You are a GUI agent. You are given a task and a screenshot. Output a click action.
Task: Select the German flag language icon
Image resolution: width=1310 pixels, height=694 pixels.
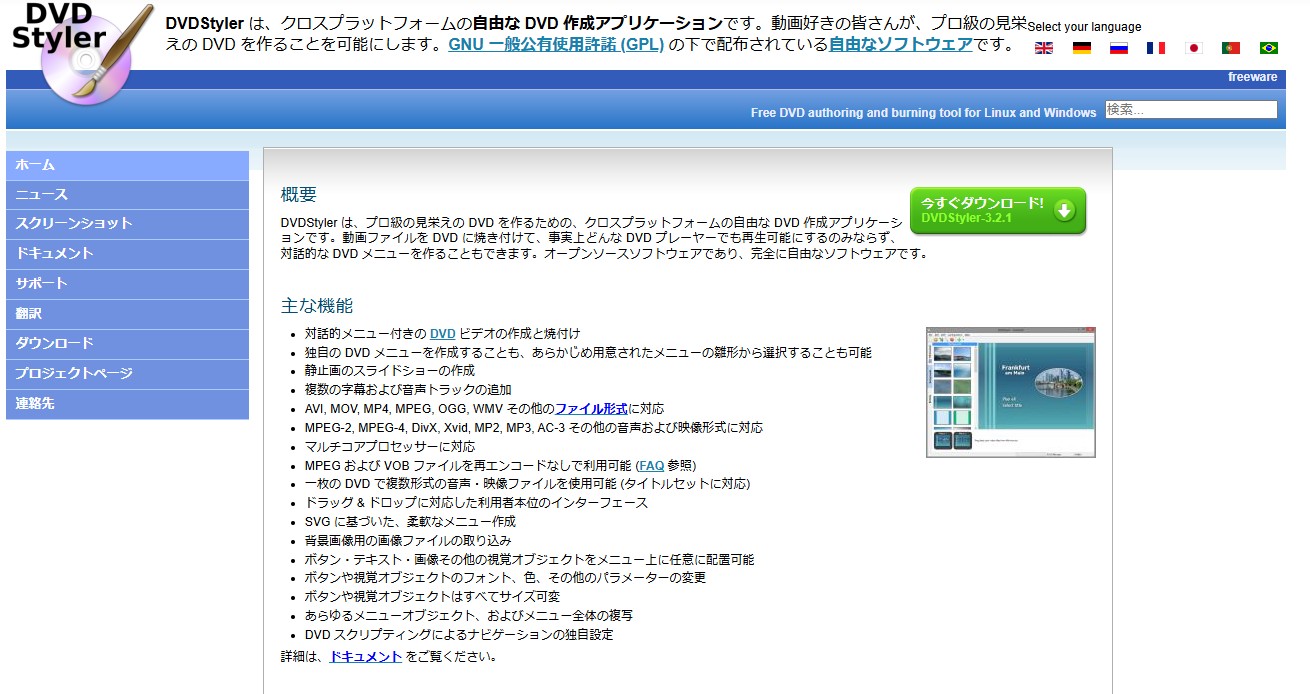coord(1082,48)
